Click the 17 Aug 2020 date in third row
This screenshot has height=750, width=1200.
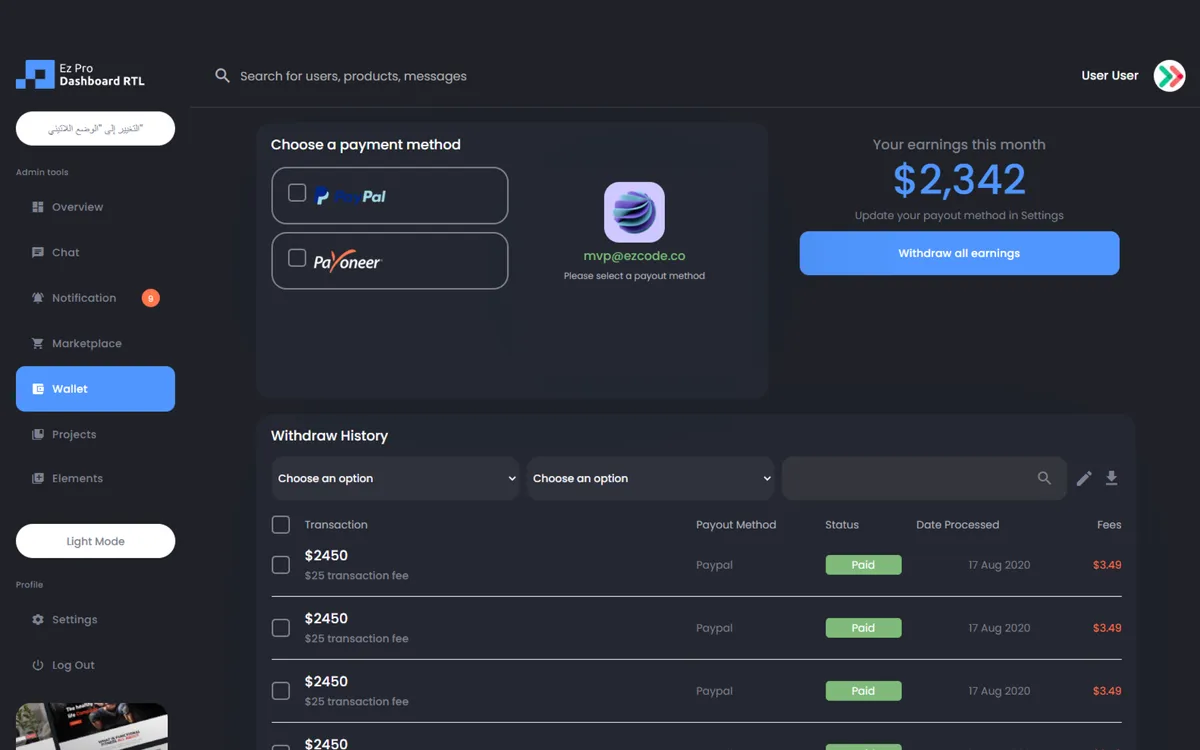999,691
